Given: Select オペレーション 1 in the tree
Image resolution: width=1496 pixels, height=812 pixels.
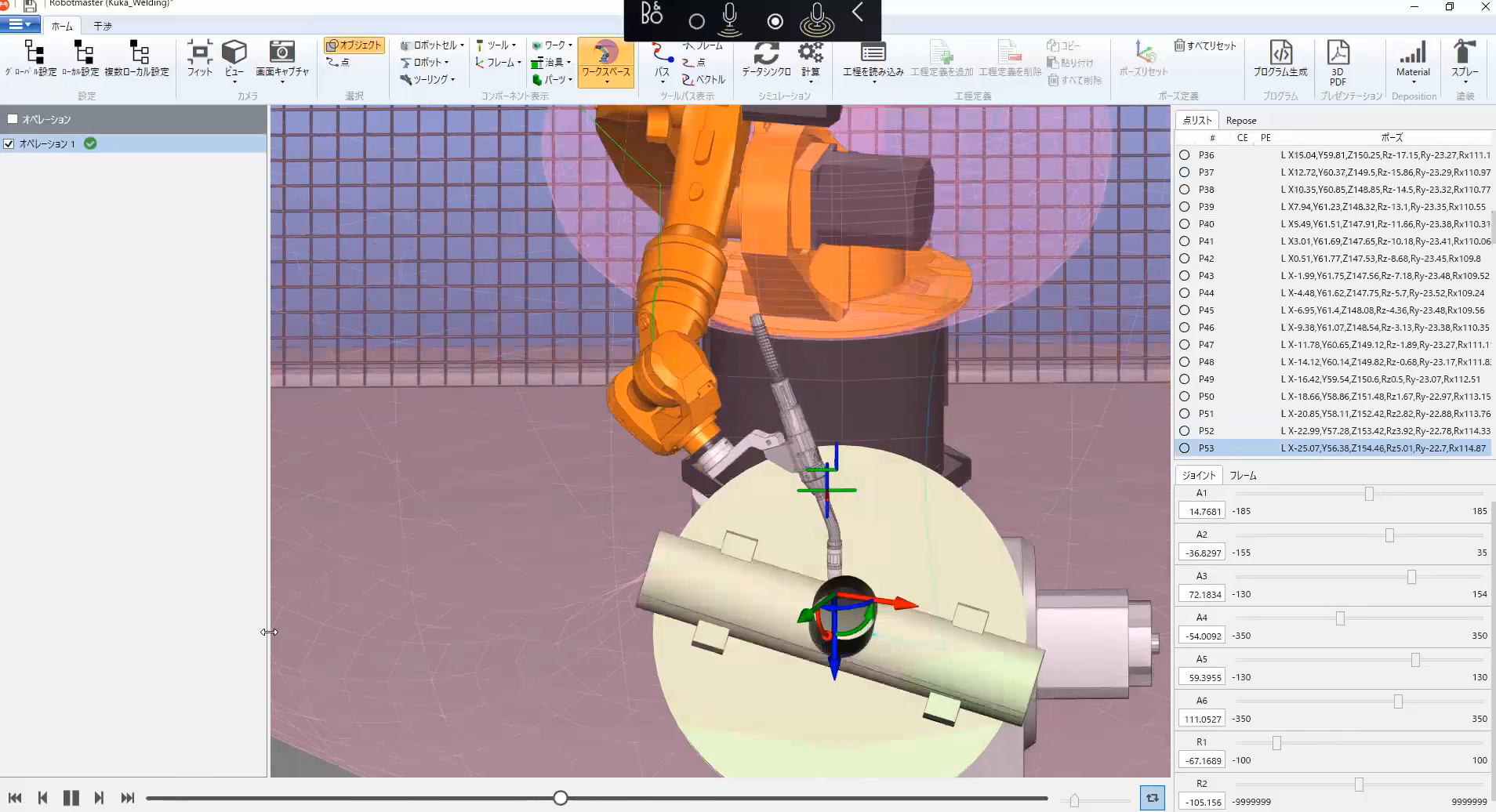Looking at the screenshot, I should (47, 144).
